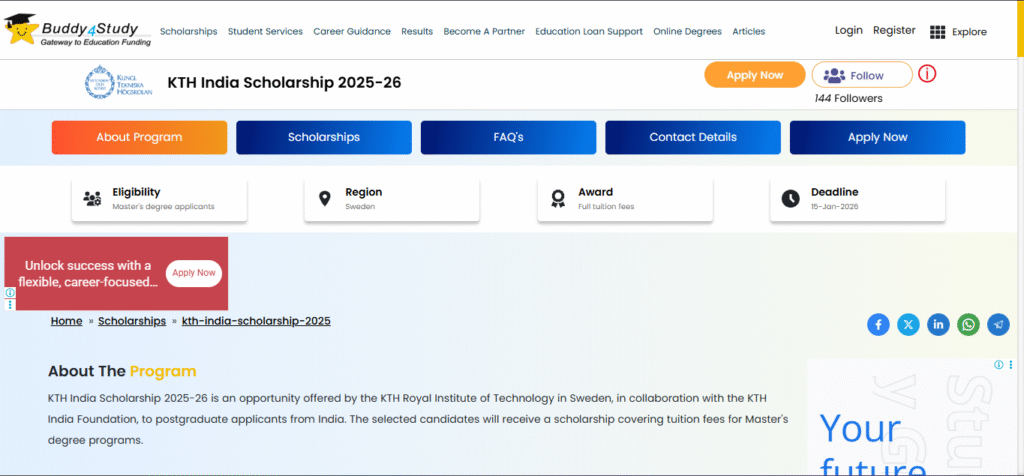Click the Award ribbon icon

coord(557,198)
